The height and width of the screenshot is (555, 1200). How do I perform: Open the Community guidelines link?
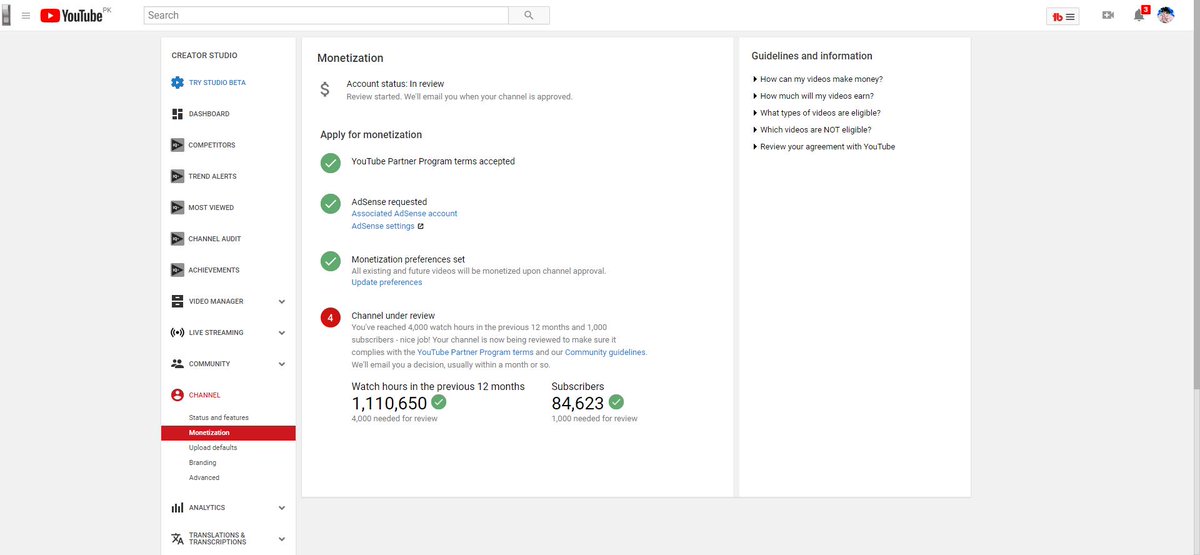click(605, 353)
